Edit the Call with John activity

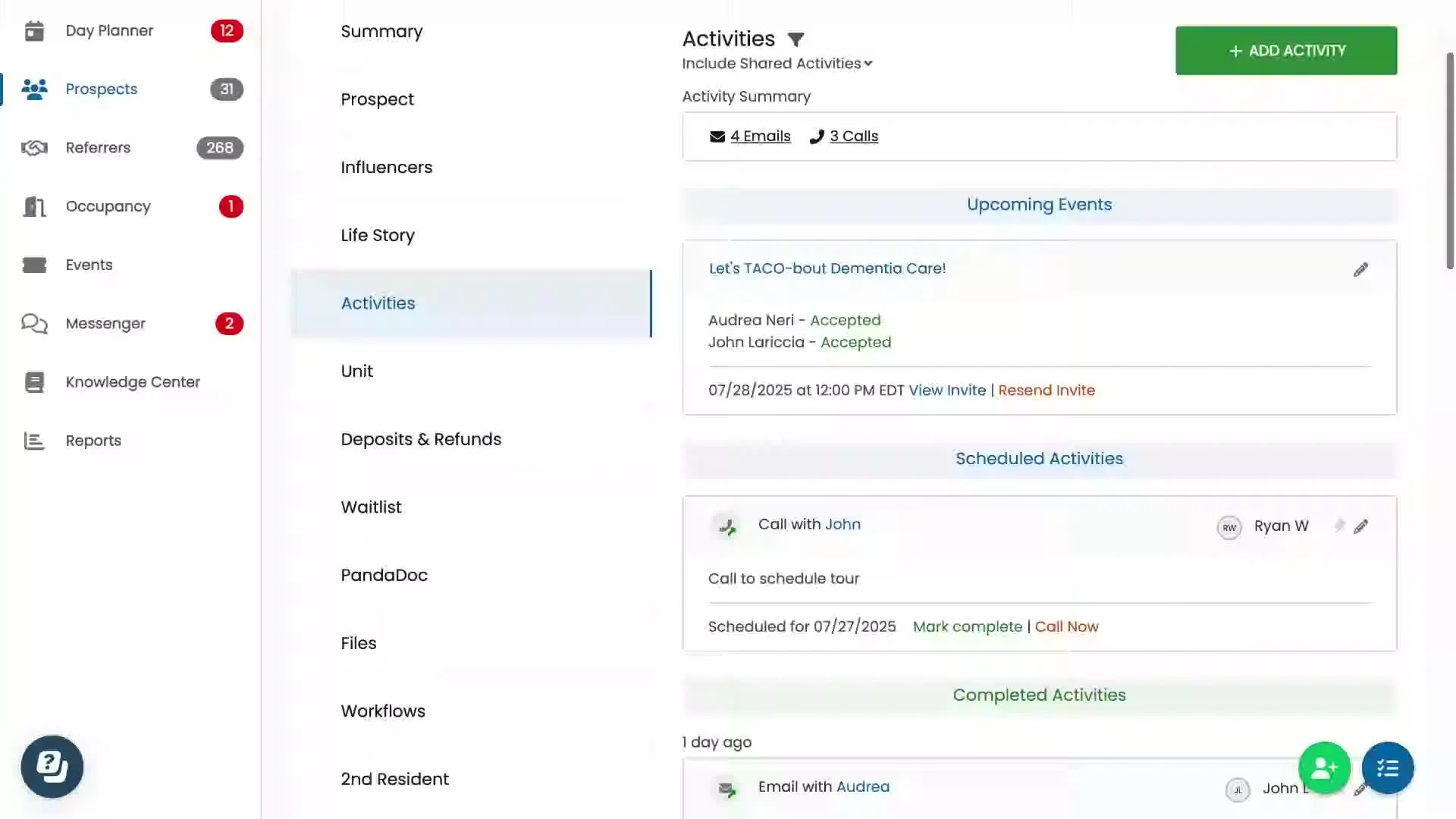pyautogui.click(x=1360, y=526)
